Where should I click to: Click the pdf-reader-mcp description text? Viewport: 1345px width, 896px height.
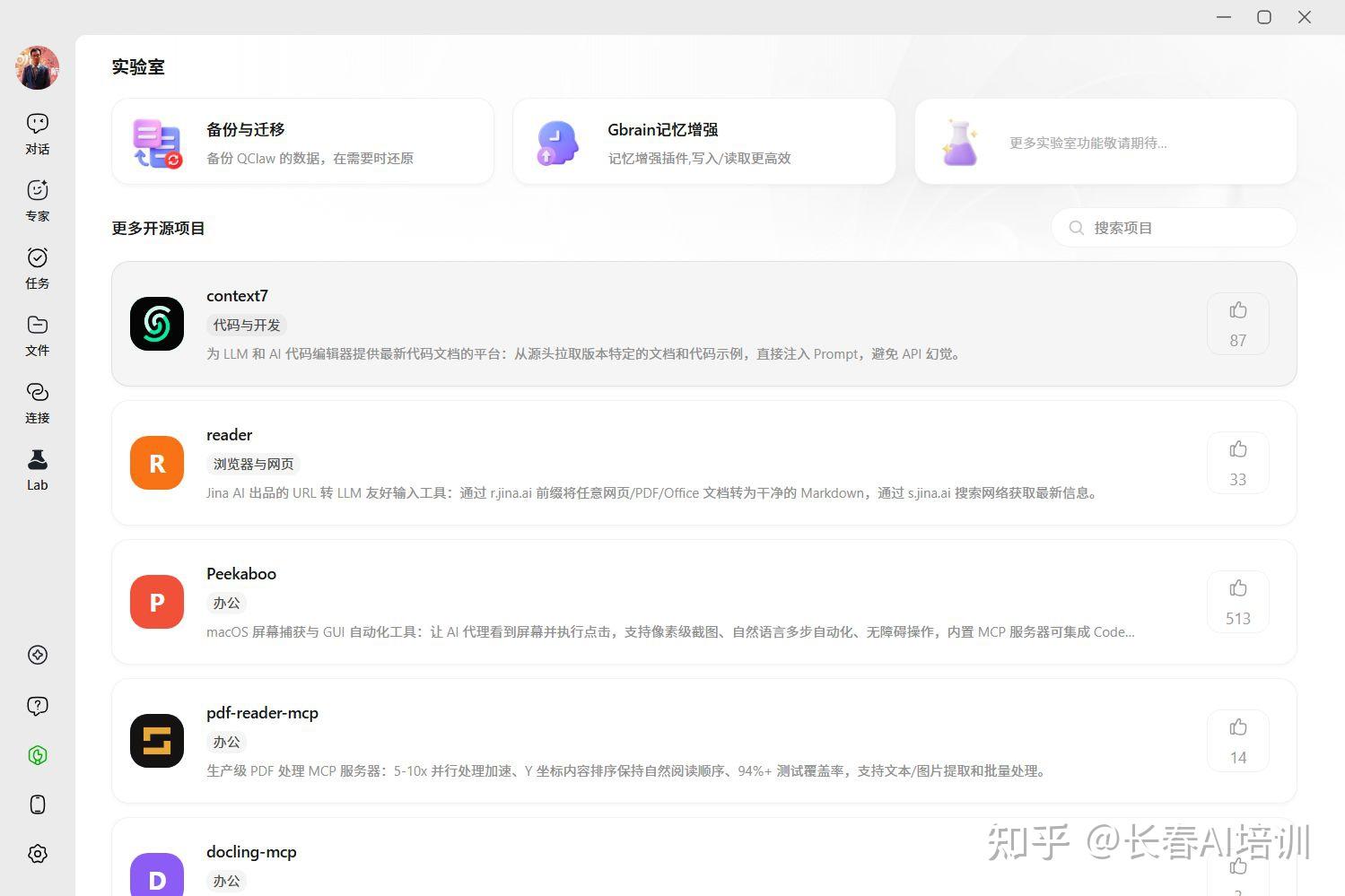click(x=627, y=771)
